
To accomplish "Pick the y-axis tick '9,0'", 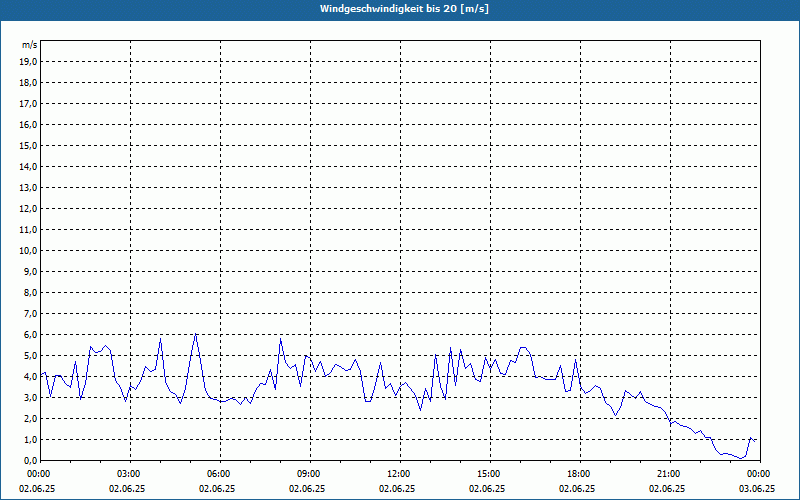I will 31,271.
